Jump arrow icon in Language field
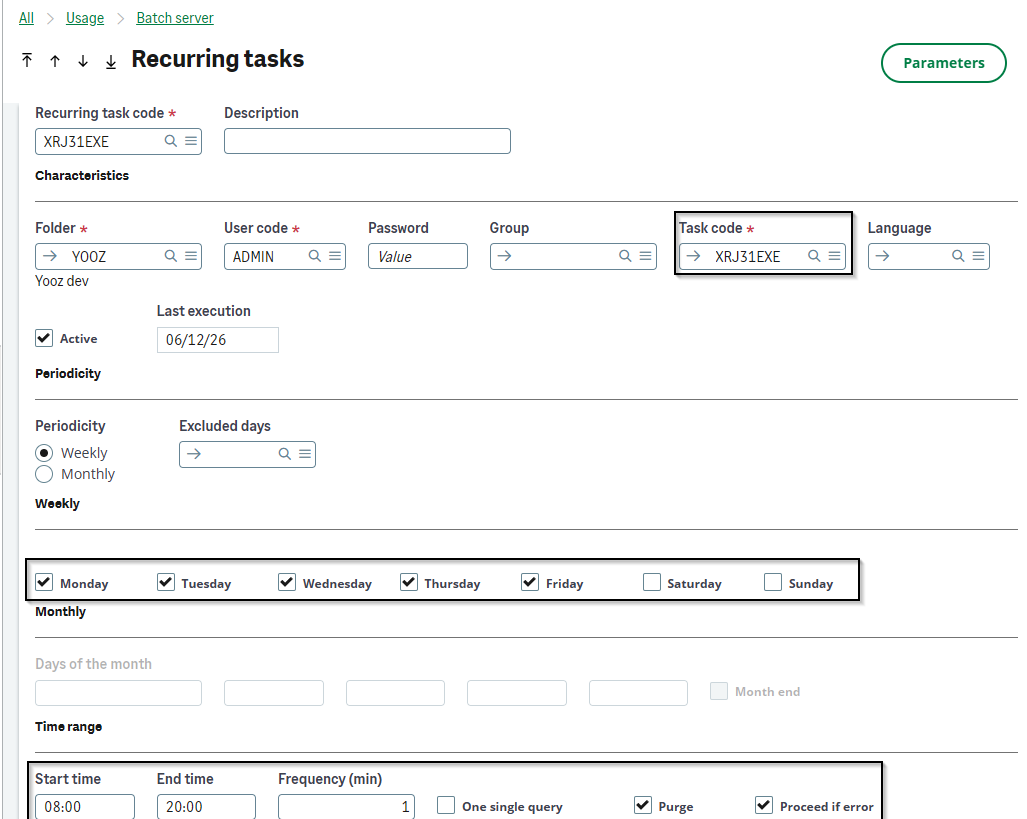Screen dimensions: 1027x819 click(x=883, y=256)
